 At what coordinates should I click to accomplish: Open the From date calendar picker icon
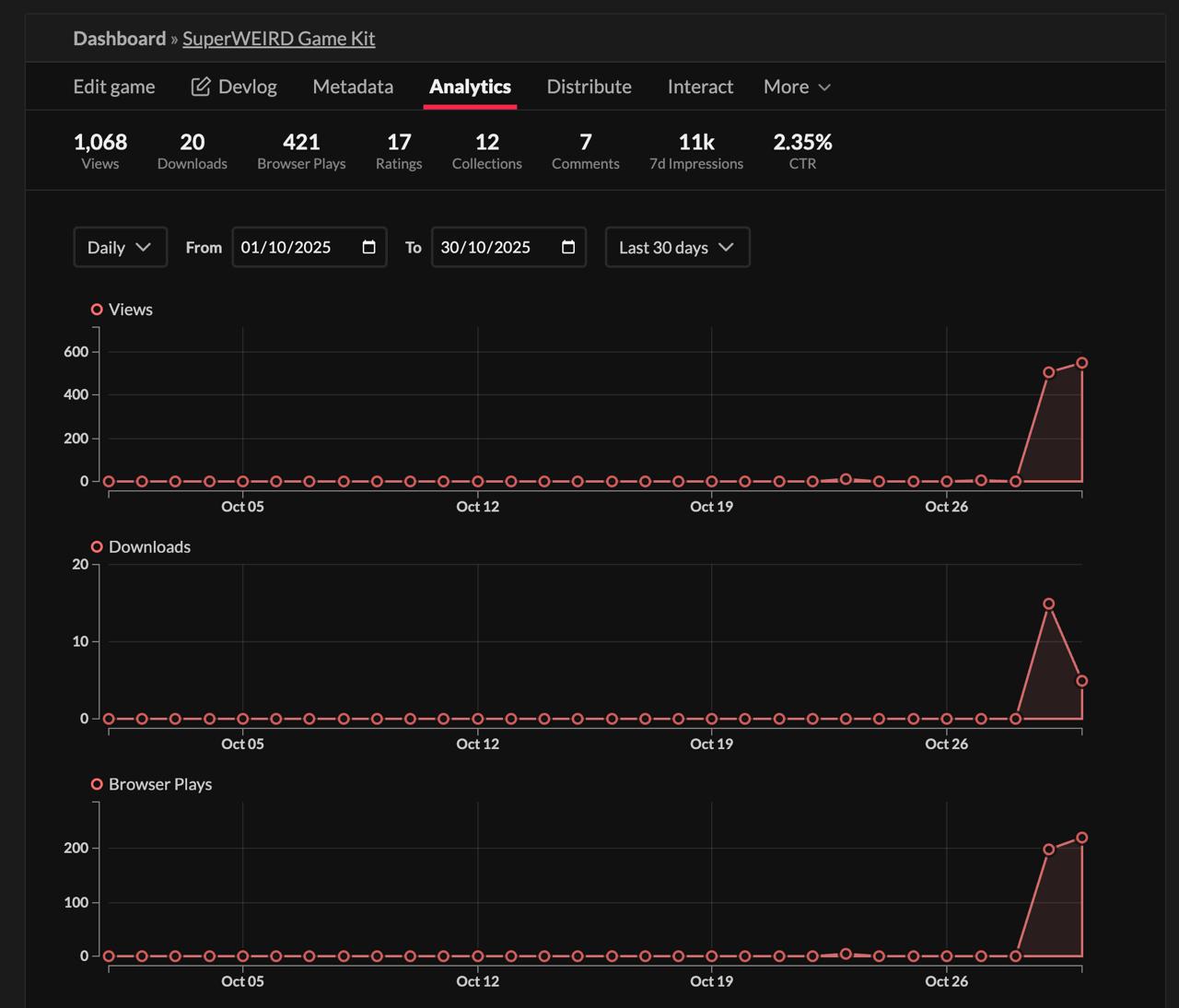[x=369, y=247]
